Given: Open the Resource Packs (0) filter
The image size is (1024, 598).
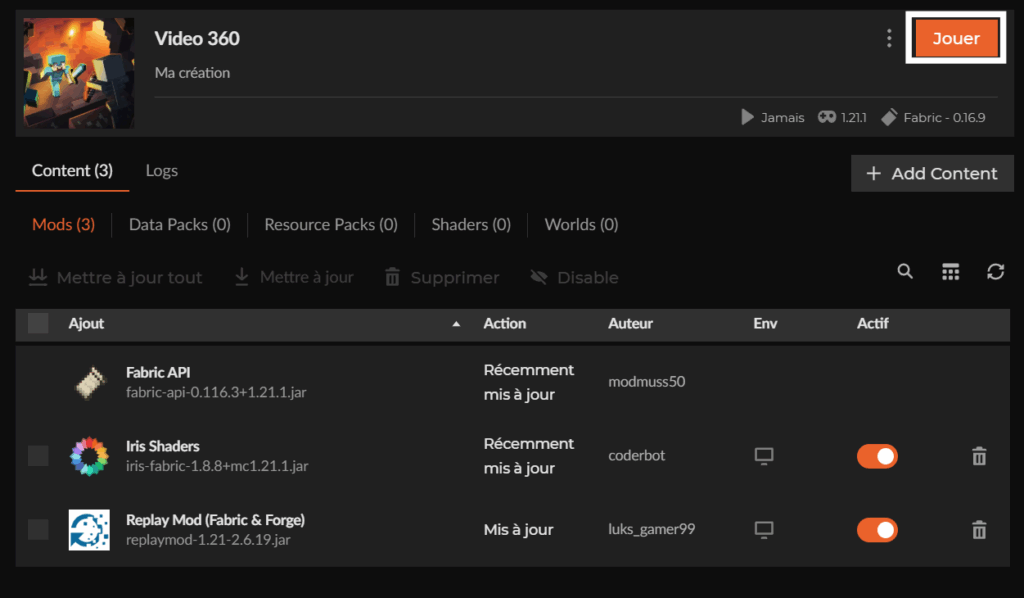Looking at the screenshot, I should [330, 225].
